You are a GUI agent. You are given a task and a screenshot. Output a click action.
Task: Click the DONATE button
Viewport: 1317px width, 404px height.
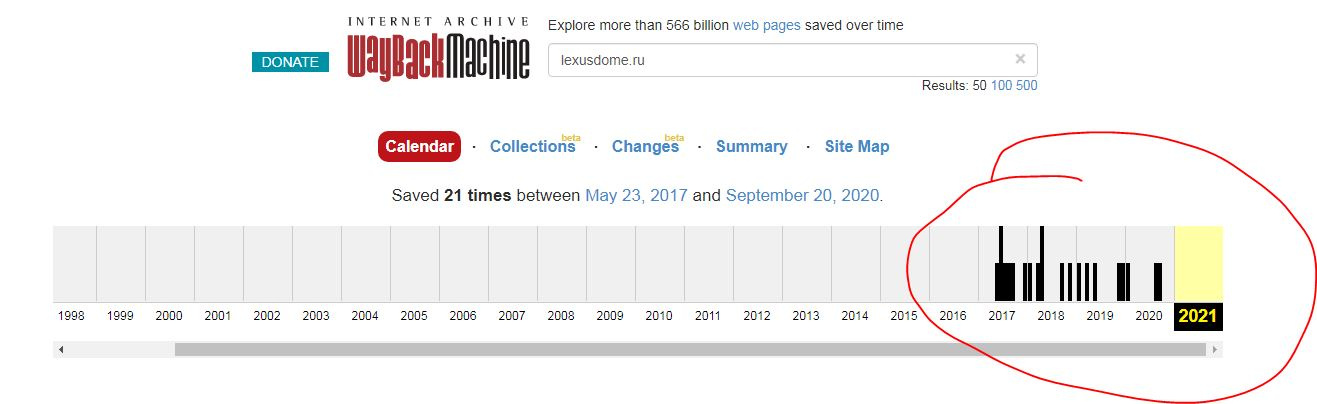click(x=290, y=62)
